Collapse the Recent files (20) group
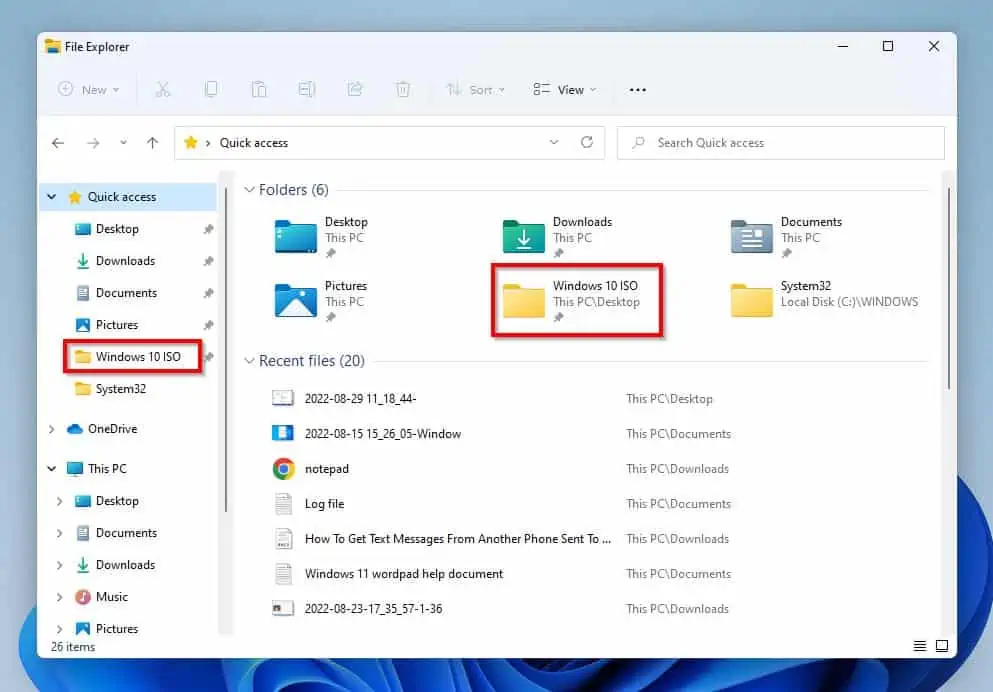993x692 pixels. pos(250,361)
